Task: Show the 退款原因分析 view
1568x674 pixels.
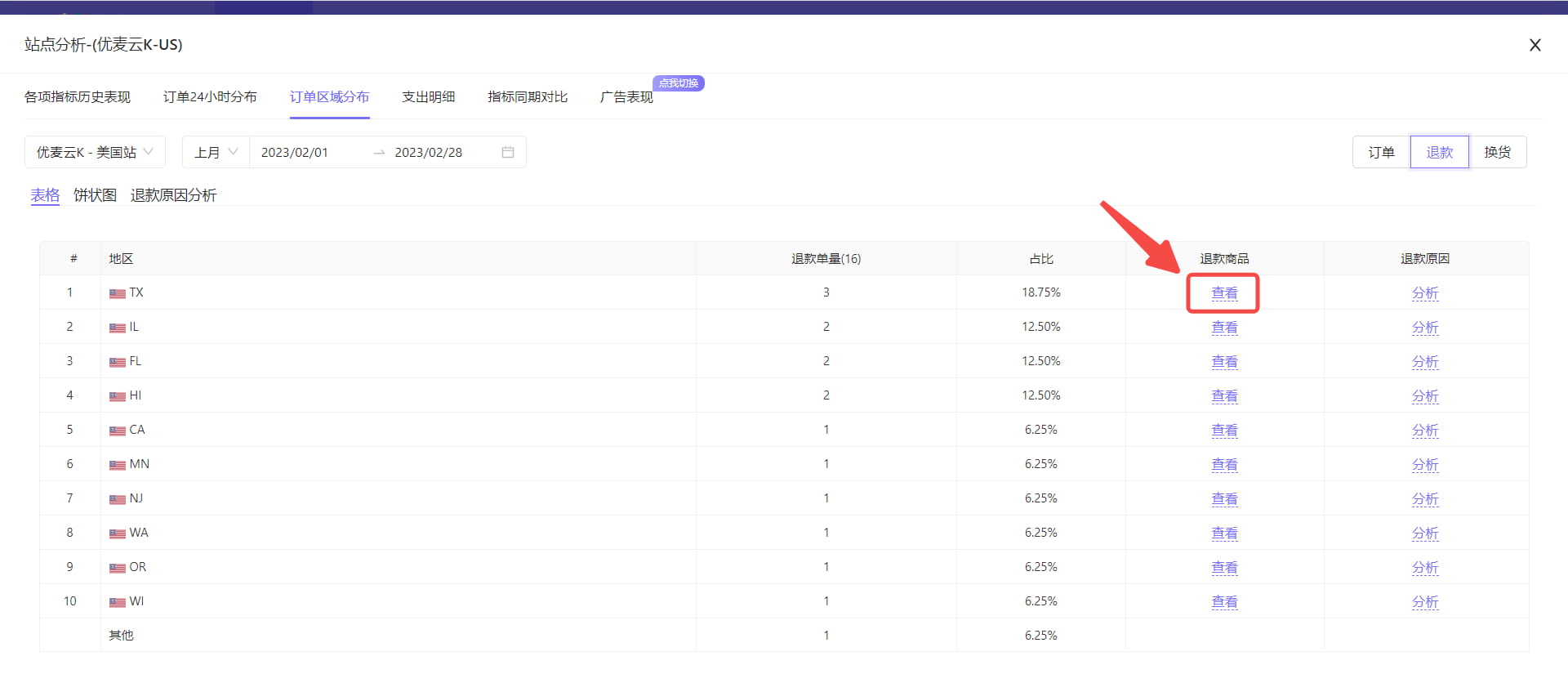Action: pyautogui.click(x=173, y=195)
